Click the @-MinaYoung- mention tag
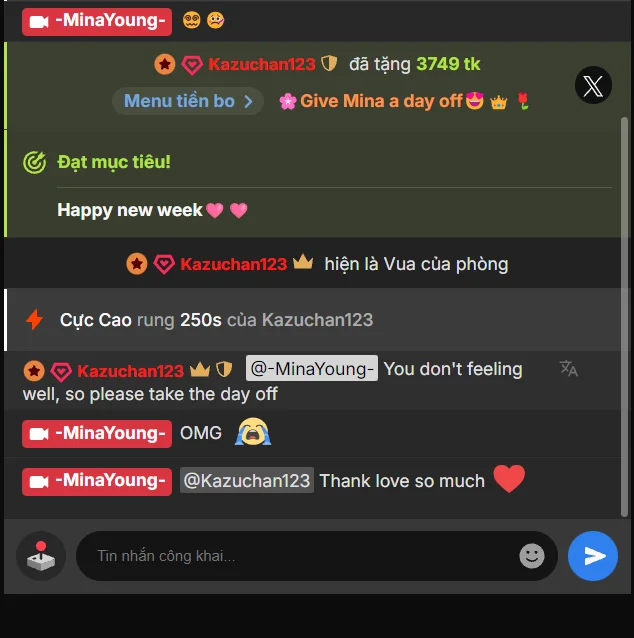634x638 pixels. 312,369
